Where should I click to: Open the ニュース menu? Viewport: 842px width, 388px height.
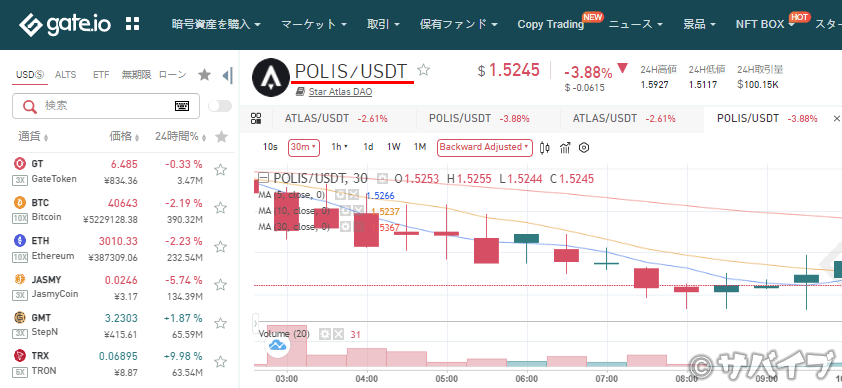tap(635, 24)
